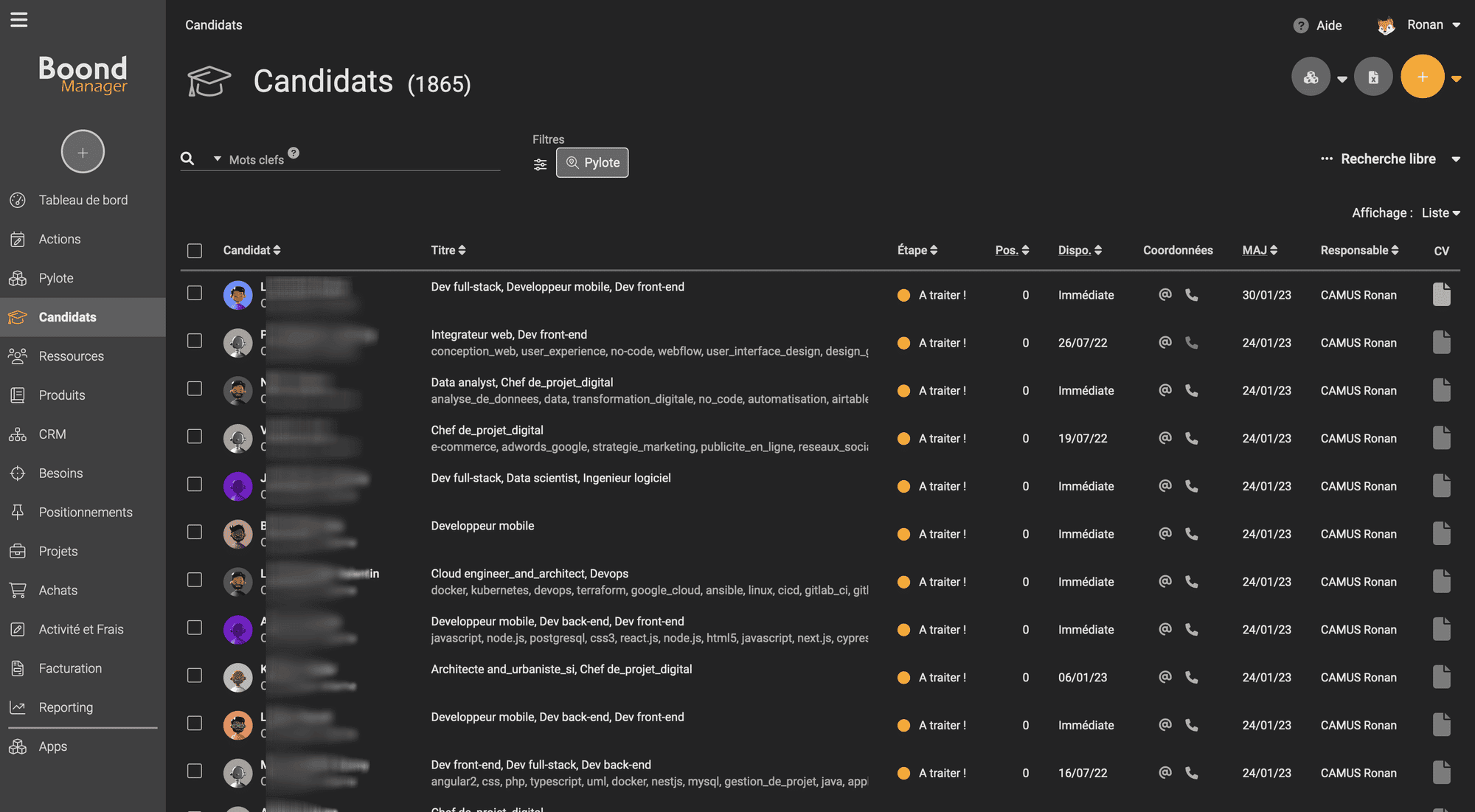
Task: Open the Mots clefs search type dropdown
Action: click(217, 159)
